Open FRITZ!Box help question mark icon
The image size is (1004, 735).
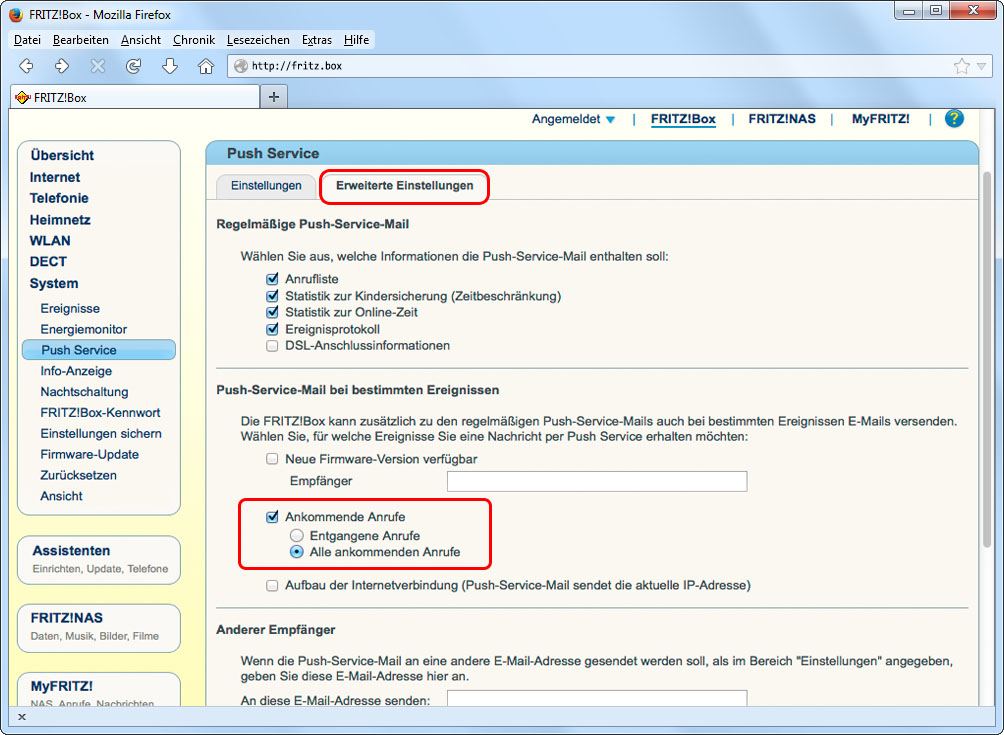coord(954,118)
